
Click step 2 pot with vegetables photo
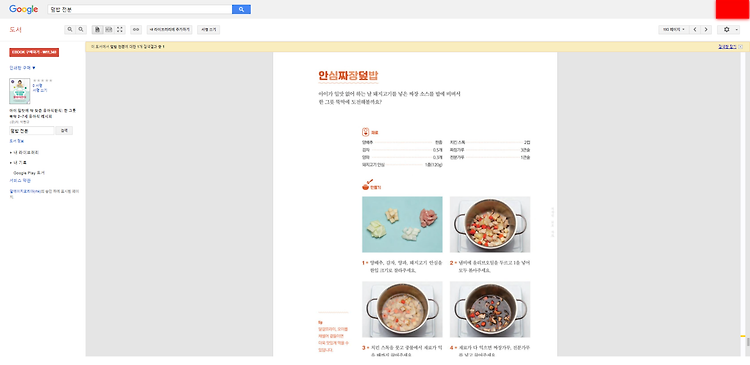click(490, 224)
